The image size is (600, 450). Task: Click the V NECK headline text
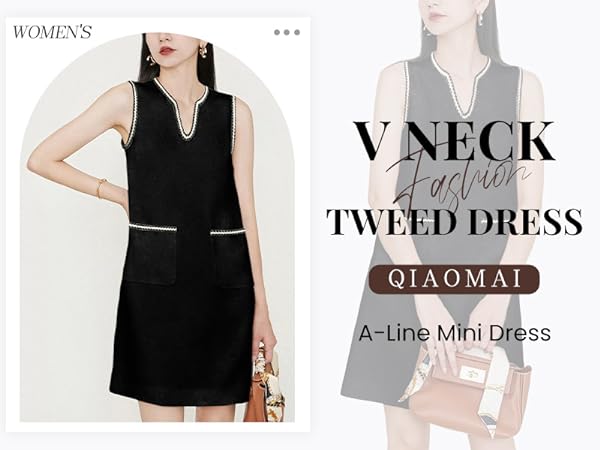454,142
